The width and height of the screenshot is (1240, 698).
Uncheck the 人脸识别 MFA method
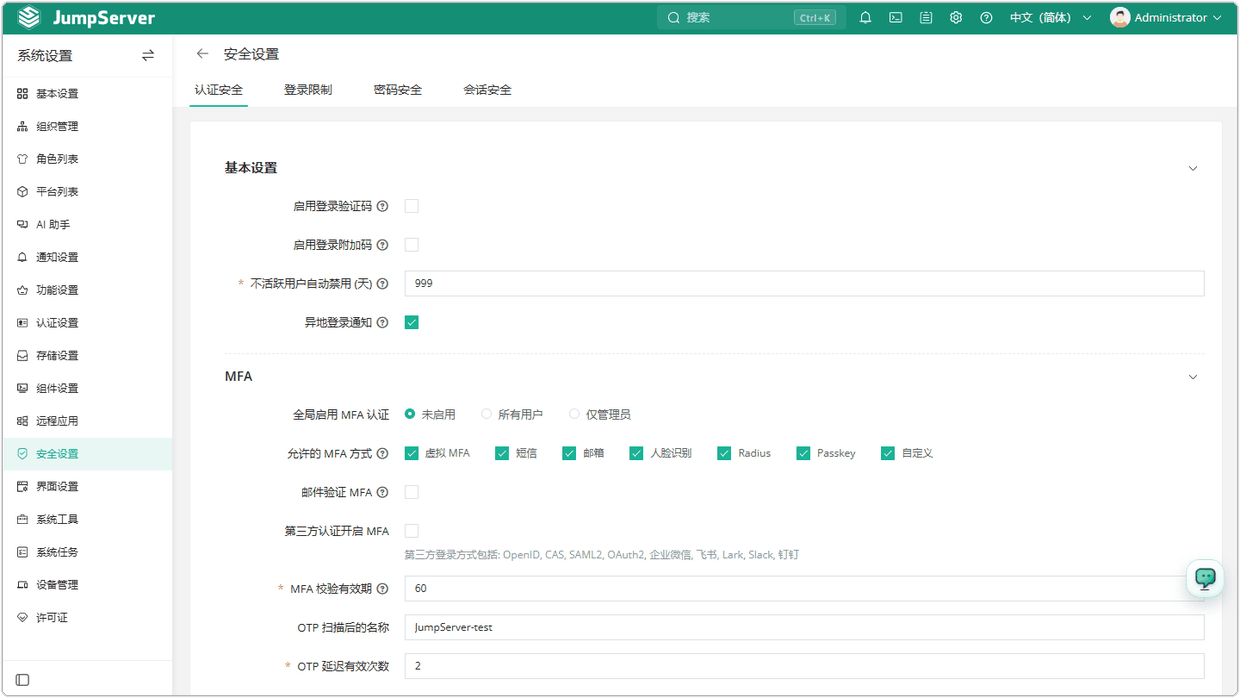coord(636,453)
